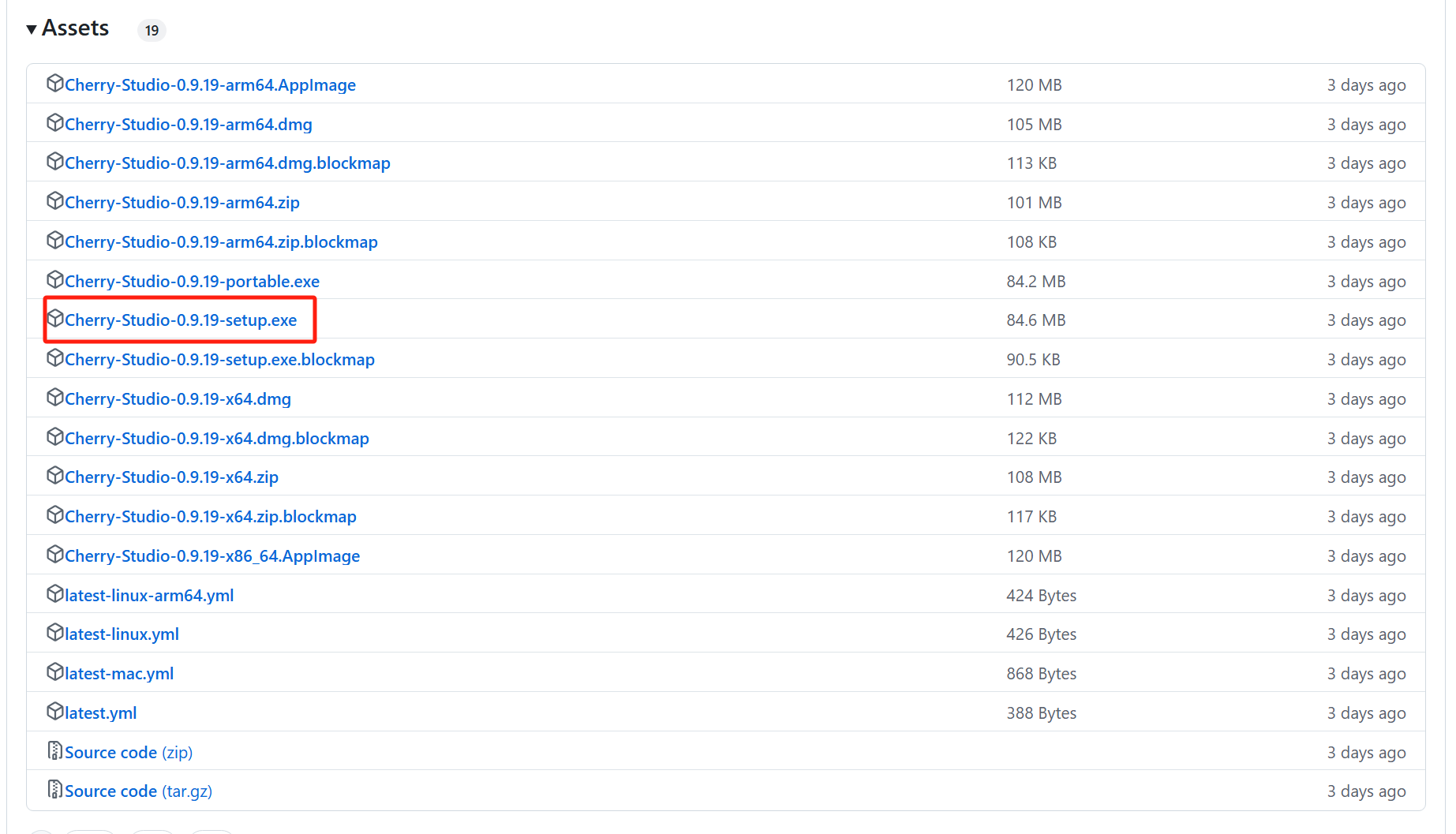Click package icon beside latest-linux-arm64.yml

coord(54,593)
